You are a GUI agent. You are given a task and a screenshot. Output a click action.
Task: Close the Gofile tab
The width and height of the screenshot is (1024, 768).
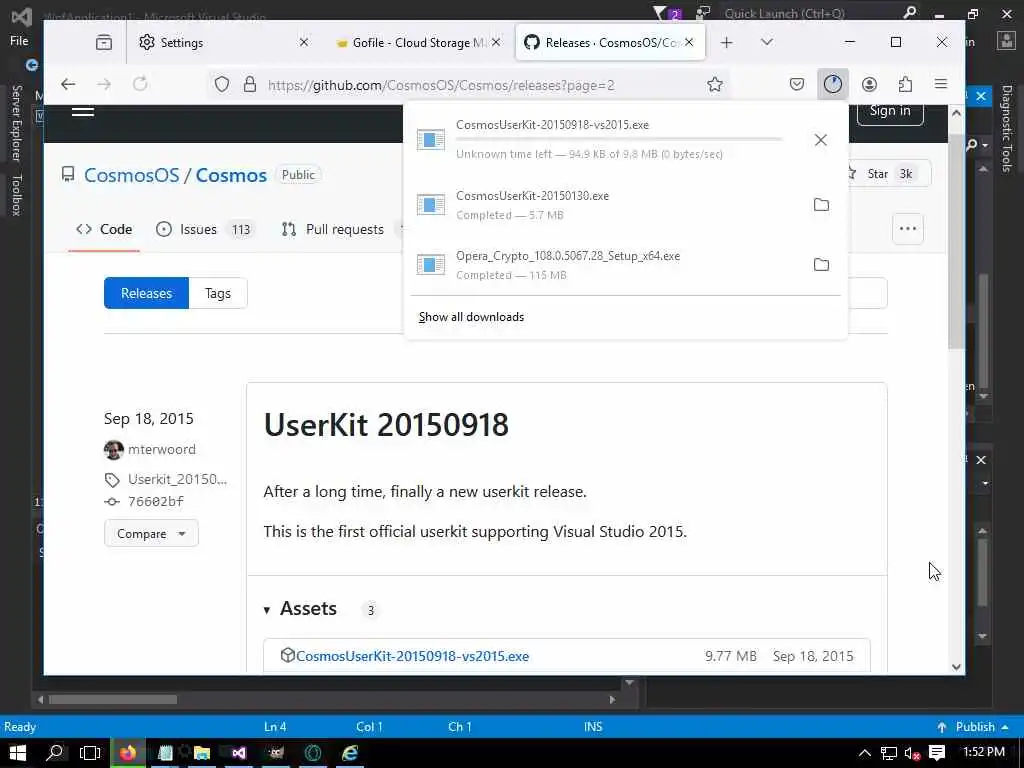(x=496, y=42)
